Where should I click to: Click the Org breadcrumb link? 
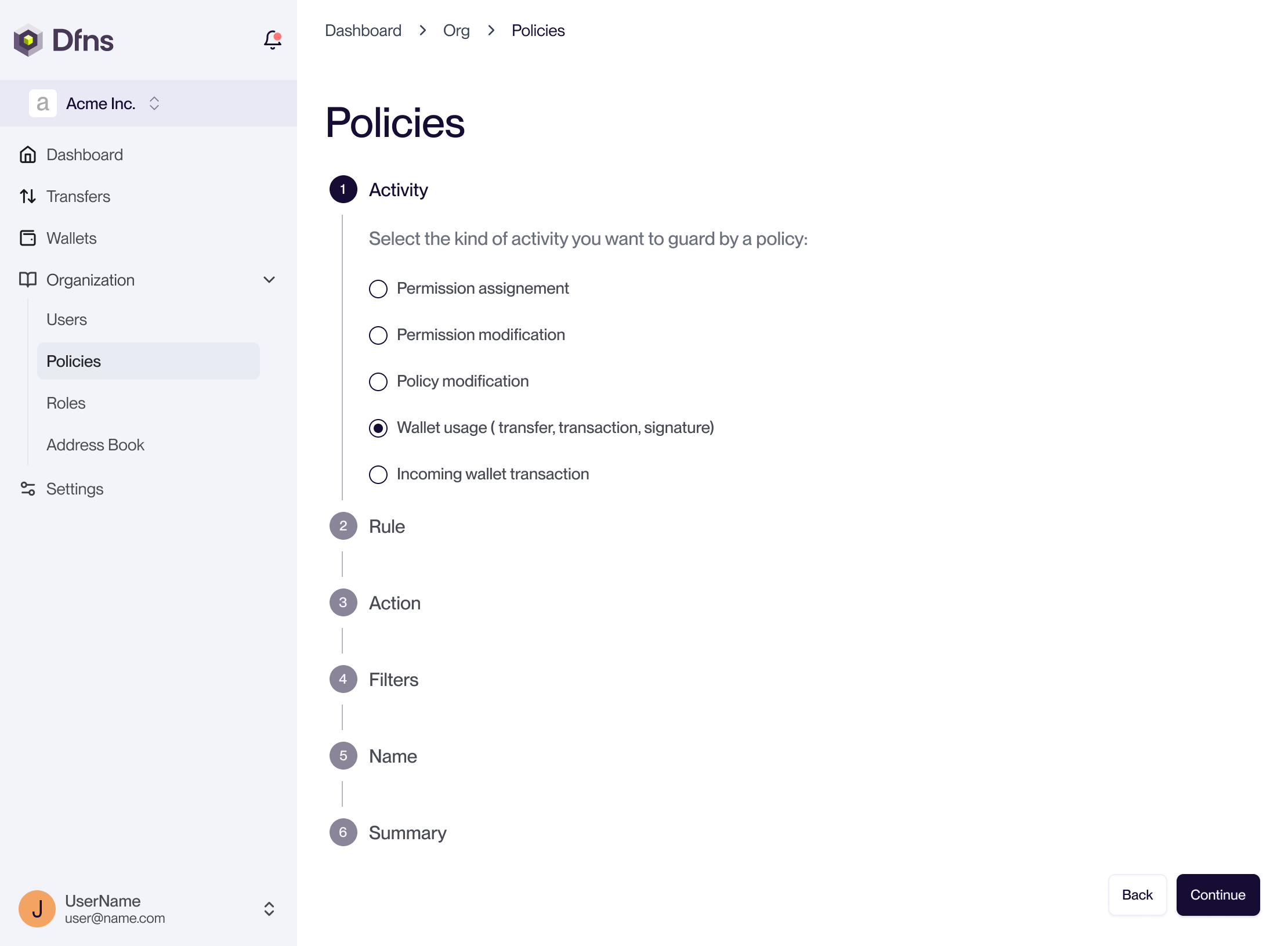[x=456, y=31]
